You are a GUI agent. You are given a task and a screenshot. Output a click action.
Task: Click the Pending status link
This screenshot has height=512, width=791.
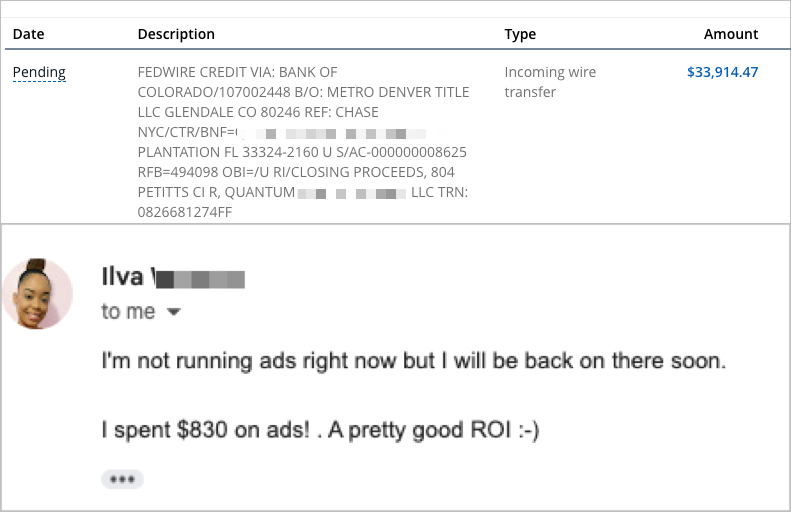(39, 72)
